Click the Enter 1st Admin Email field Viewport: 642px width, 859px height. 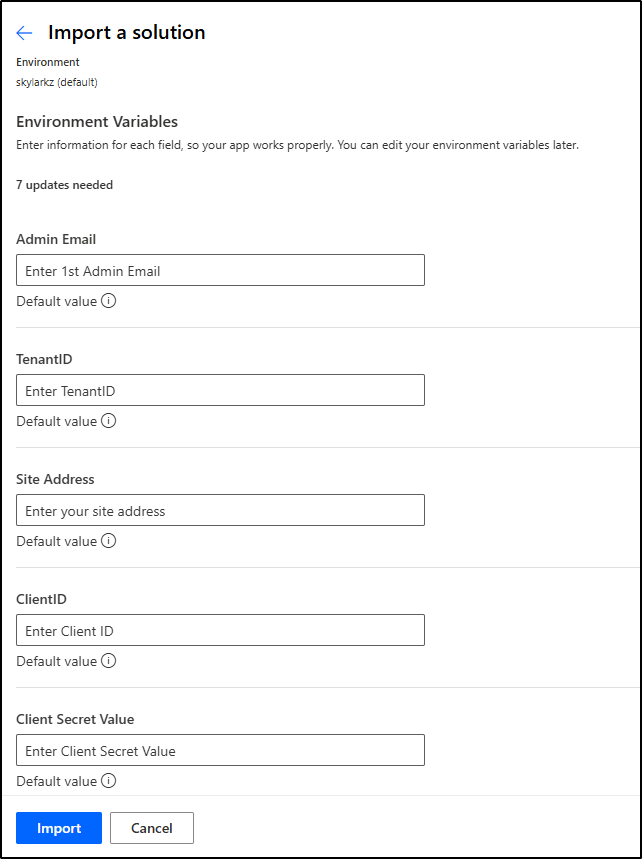click(220, 269)
